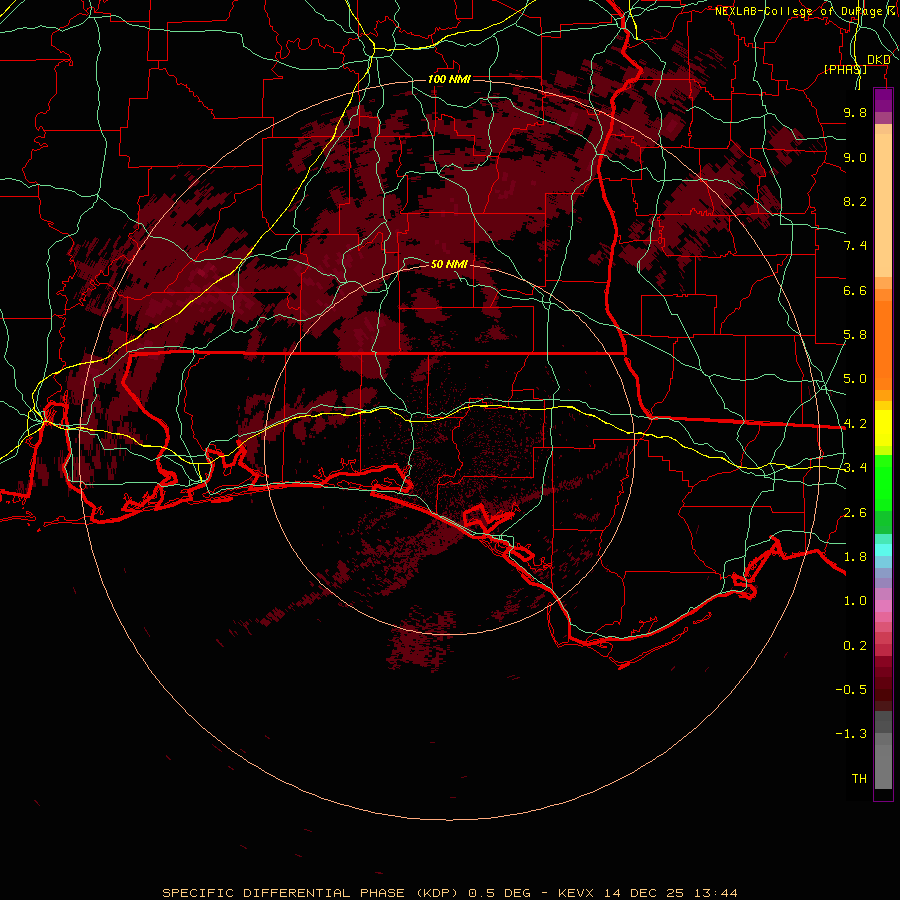Click the -1.3 scale value
Image resolution: width=900 pixels, height=900 pixels.
pos(851,734)
